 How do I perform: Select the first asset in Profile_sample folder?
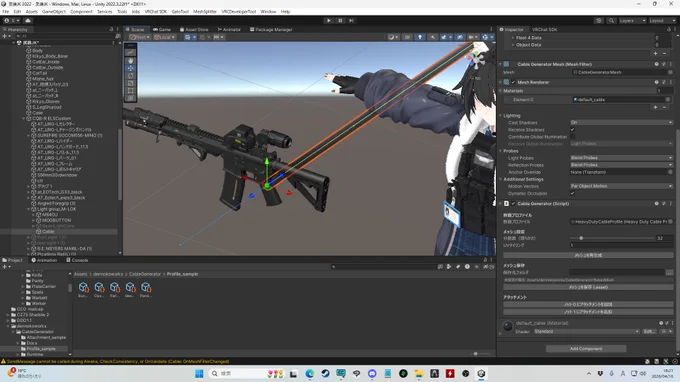tap(83, 290)
